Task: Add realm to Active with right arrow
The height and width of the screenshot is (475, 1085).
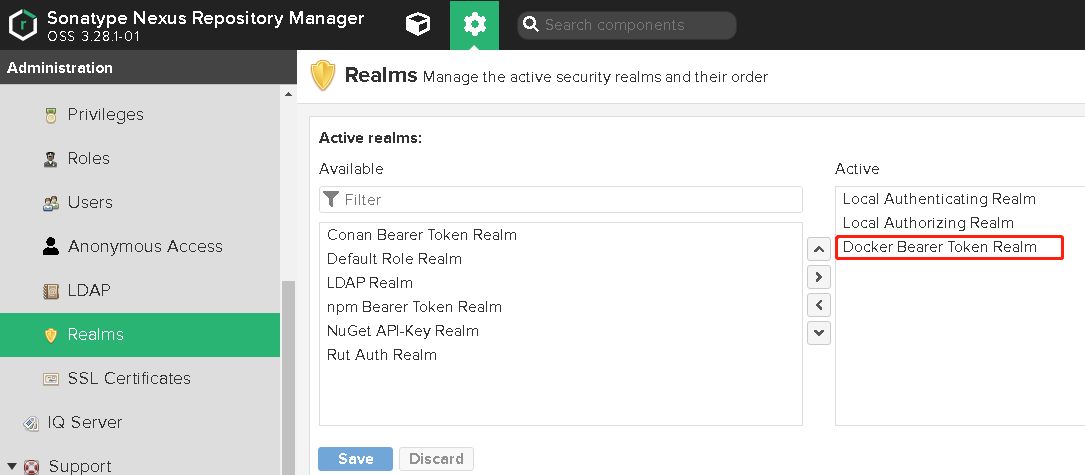Action: (x=818, y=277)
